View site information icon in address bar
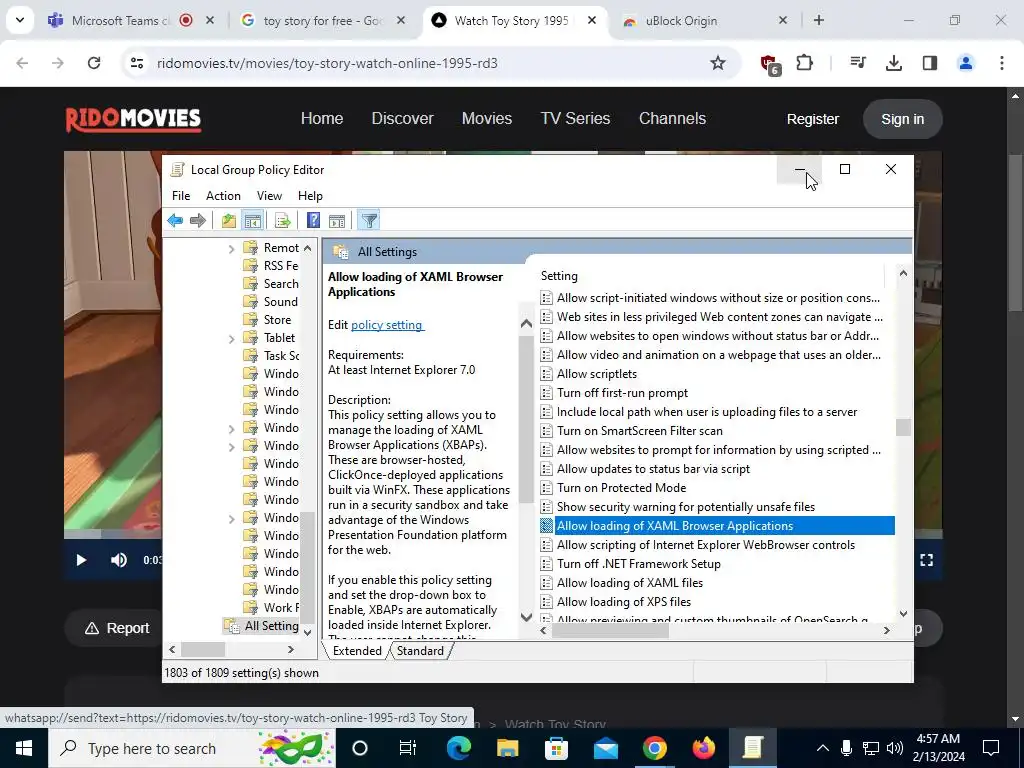This screenshot has height=768, width=1024. tap(137, 63)
